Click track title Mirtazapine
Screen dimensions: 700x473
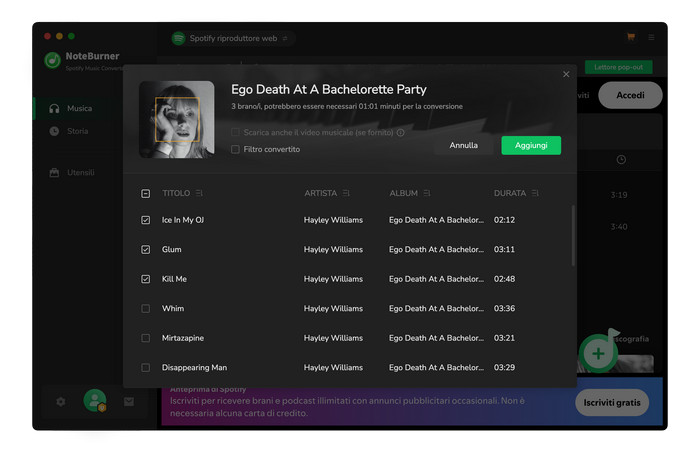tap(183, 338)
